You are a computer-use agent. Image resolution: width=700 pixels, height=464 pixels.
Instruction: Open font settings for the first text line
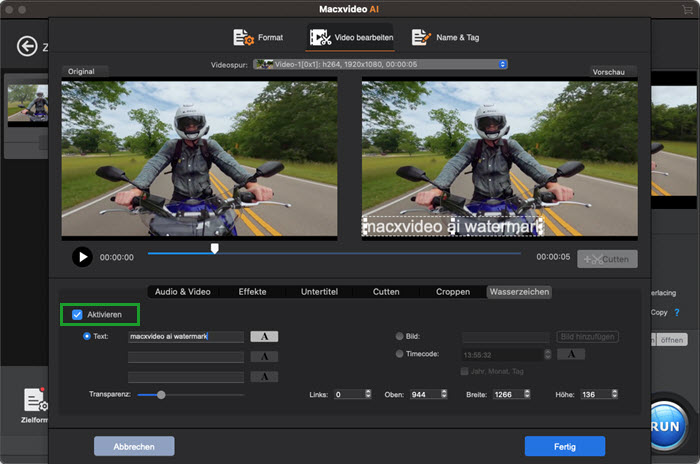coord(264,336)
